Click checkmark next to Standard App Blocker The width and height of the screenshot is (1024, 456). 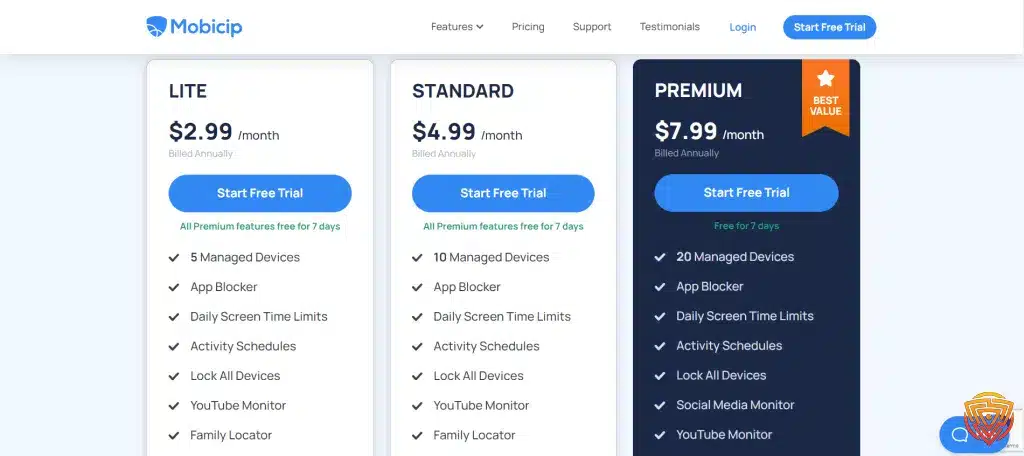pos(417,287)
